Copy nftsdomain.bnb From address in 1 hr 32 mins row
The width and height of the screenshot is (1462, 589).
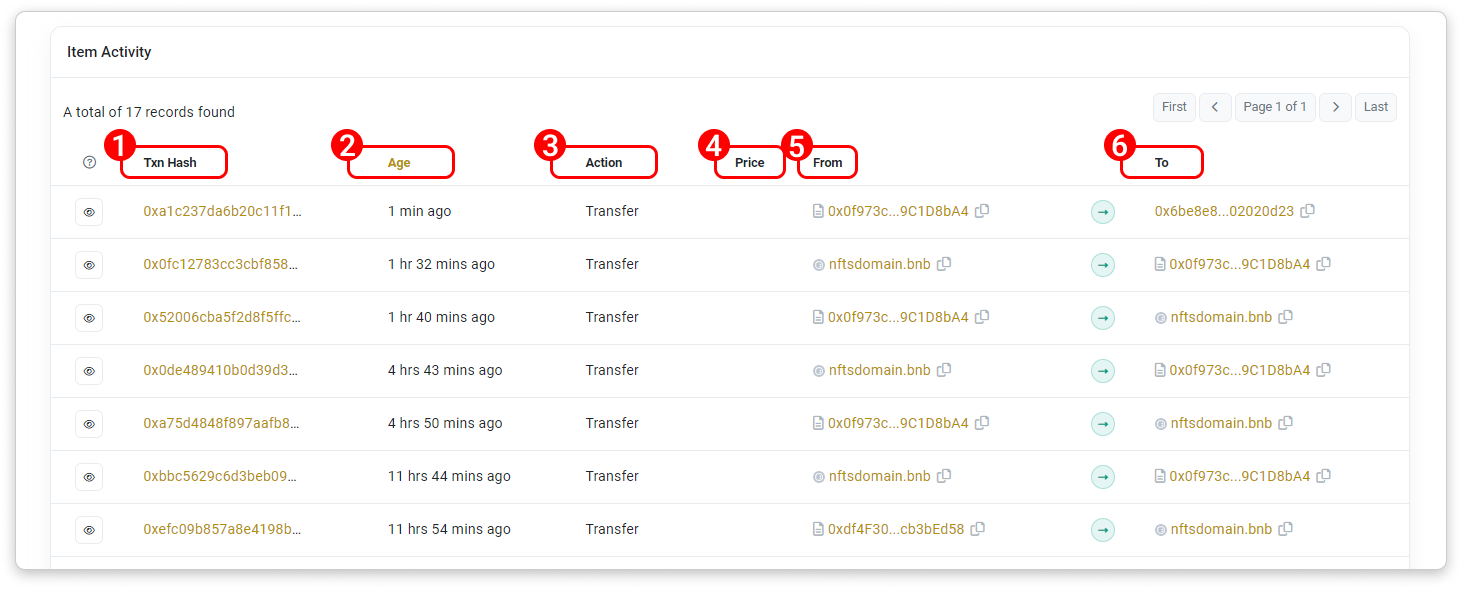point(944,264)
